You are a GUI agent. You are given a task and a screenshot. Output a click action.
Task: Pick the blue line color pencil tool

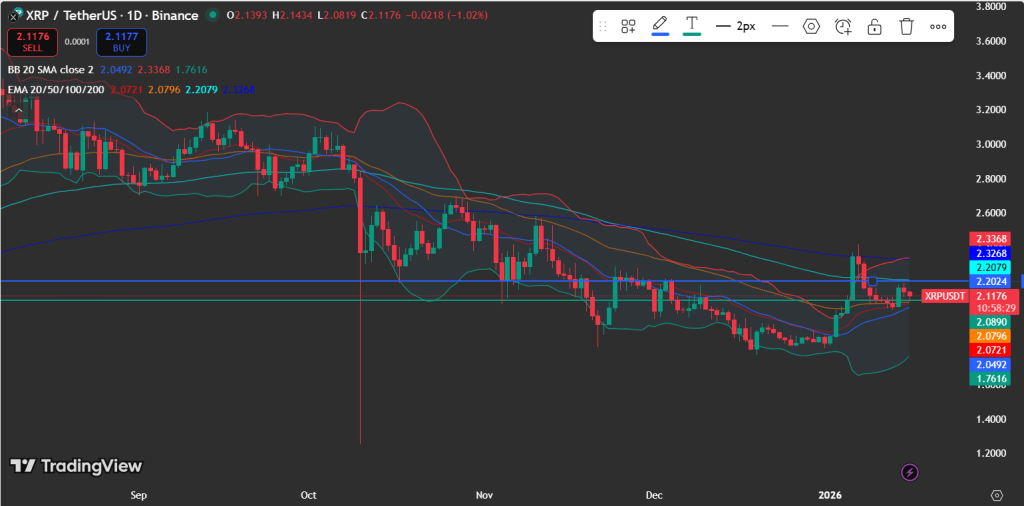(660, 26)
